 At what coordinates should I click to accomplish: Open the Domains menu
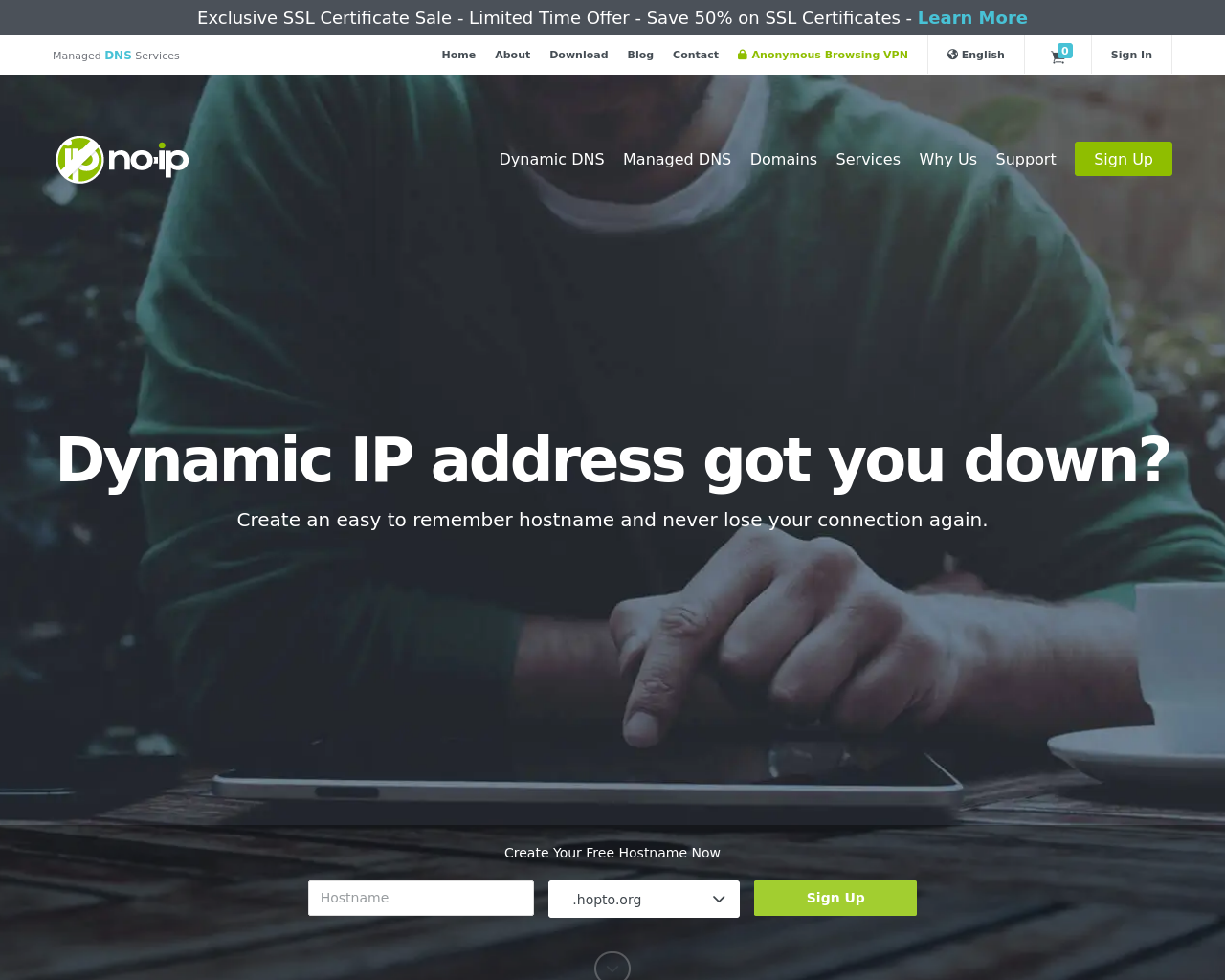pos(783,159)
